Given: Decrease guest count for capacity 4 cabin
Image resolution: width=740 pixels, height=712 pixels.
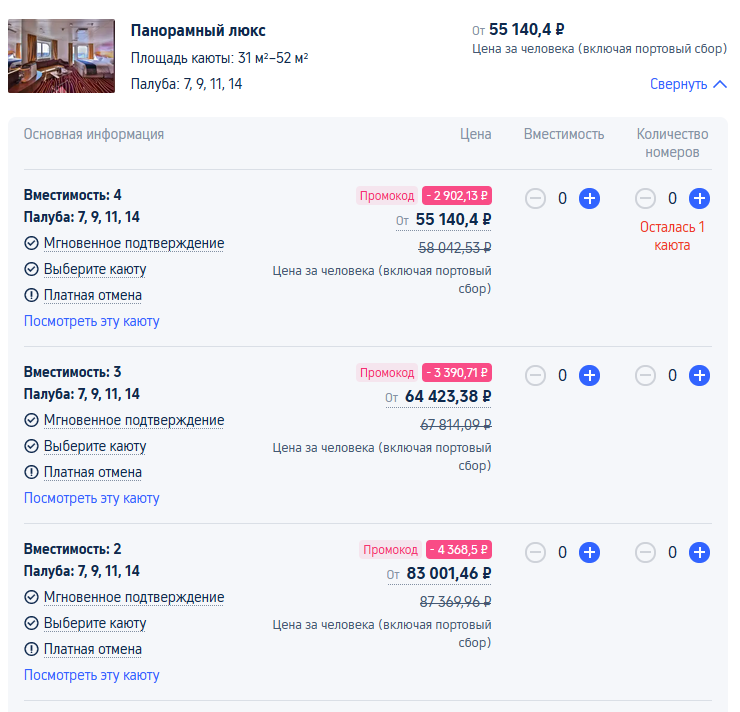Looking at the screenshot, I should click(x=535, y=198).
